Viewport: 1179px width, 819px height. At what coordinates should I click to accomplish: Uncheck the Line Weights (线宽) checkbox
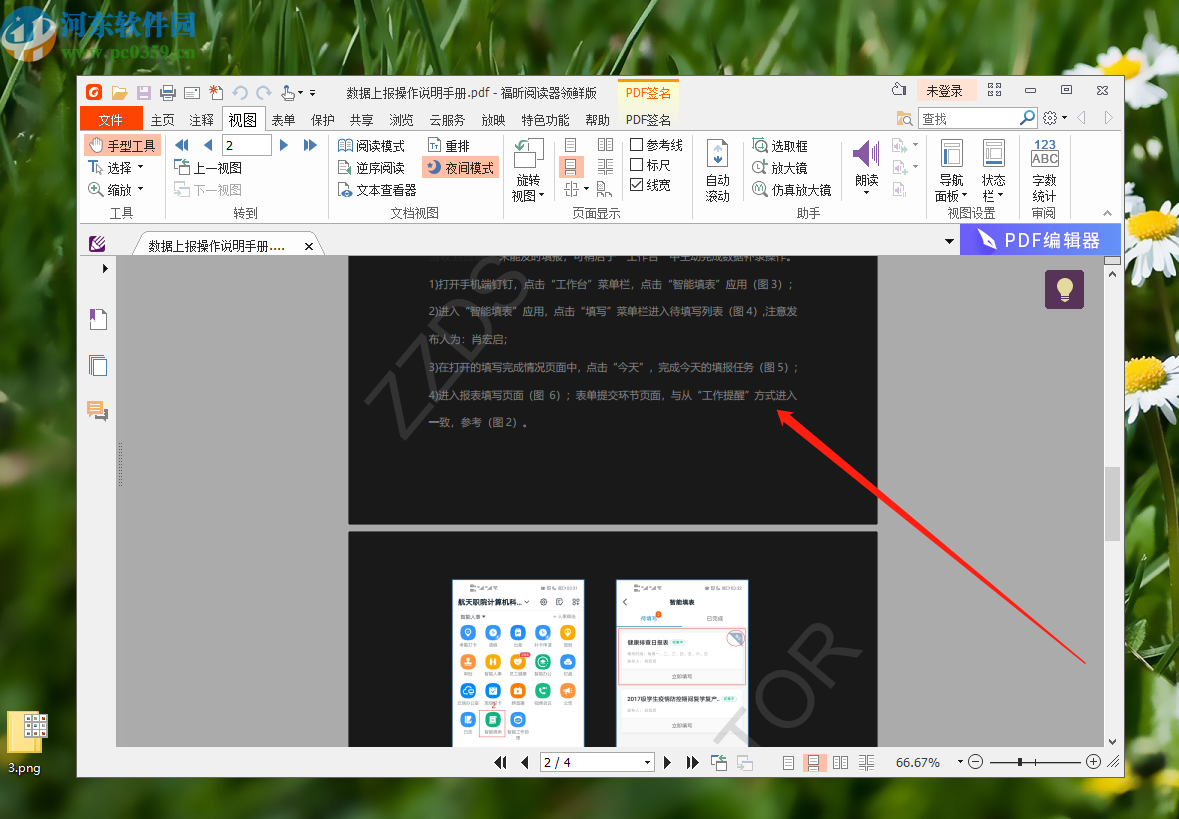click(637, 185)
